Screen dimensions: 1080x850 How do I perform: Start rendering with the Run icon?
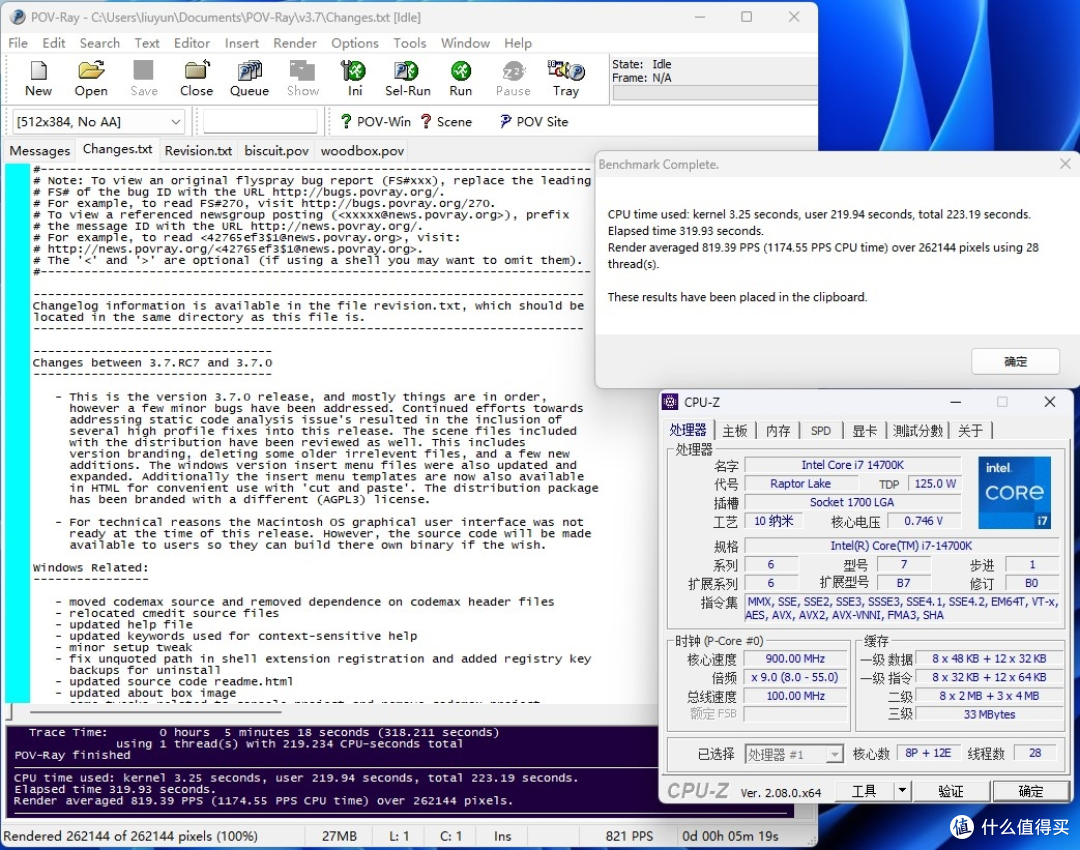coord(461,70)
